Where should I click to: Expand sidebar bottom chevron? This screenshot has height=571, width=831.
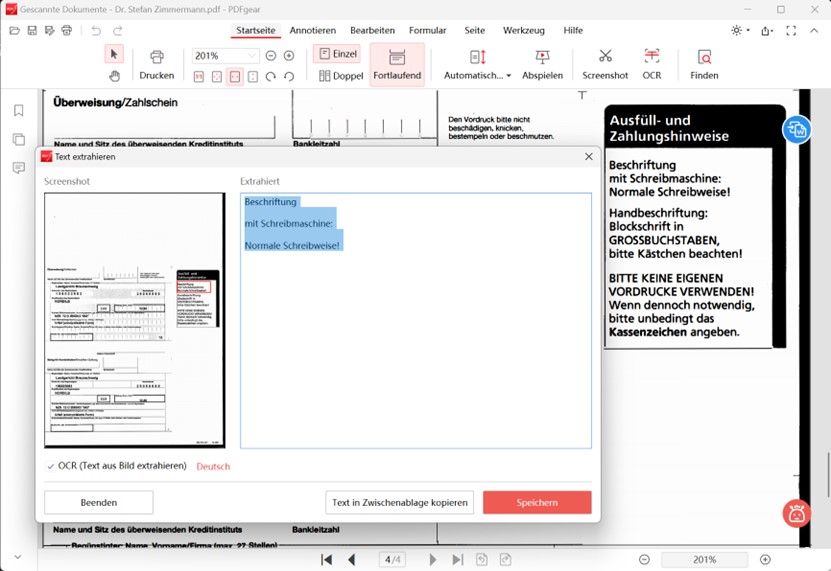tap(18, 557)
